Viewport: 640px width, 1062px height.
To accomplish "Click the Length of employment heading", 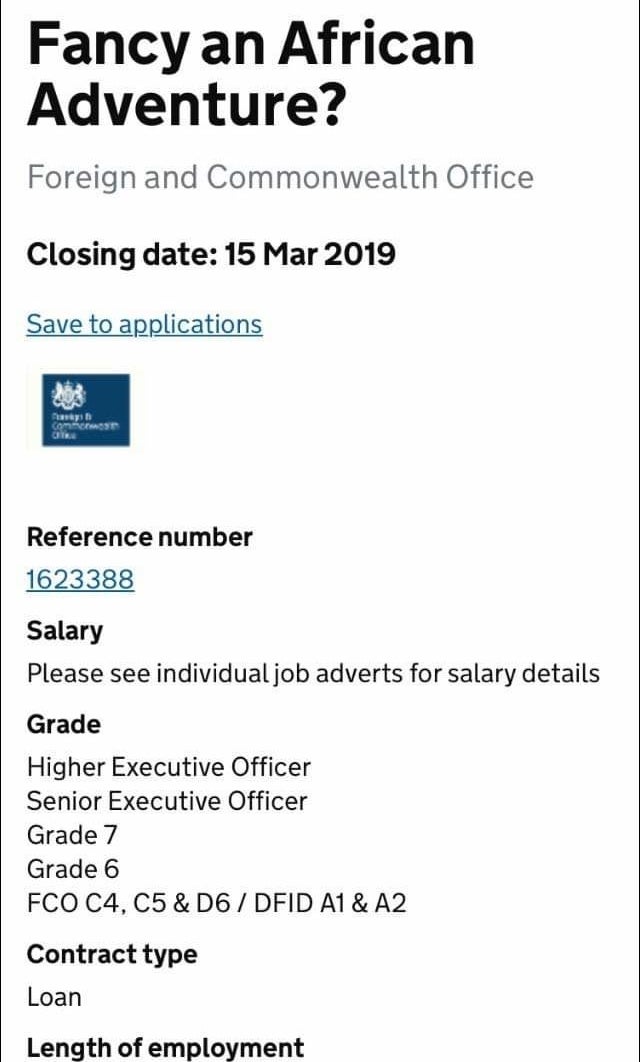I will (165, 1048).
